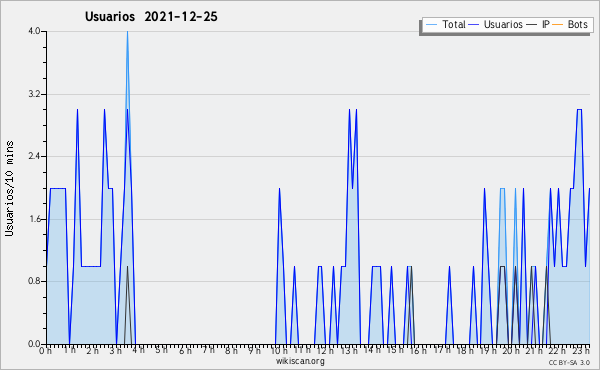Click the '20 h' x-axis label
The image size is (600, 370).
(x=512, y=351)
